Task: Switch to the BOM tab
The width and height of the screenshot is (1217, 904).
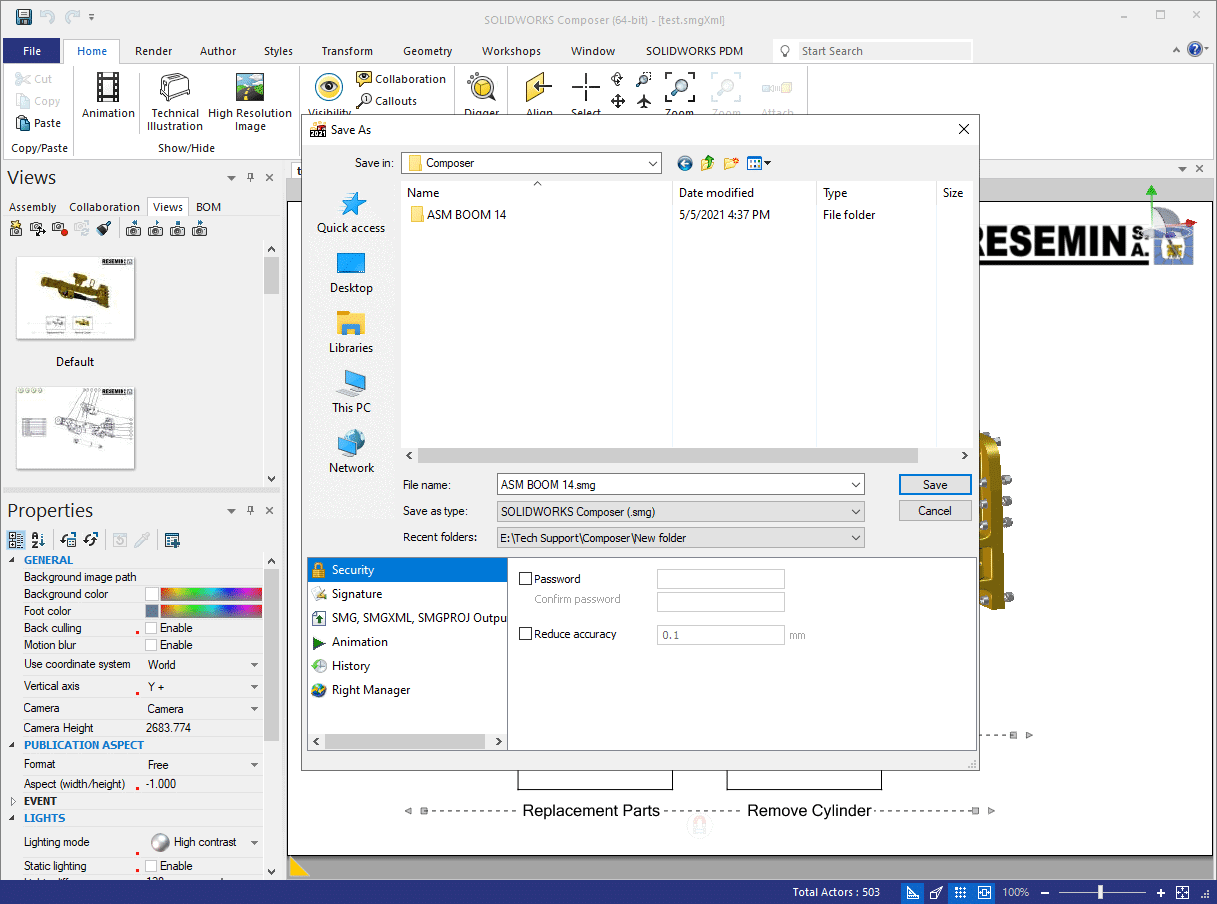Action: pyautogui.click(x=207, y=207)
